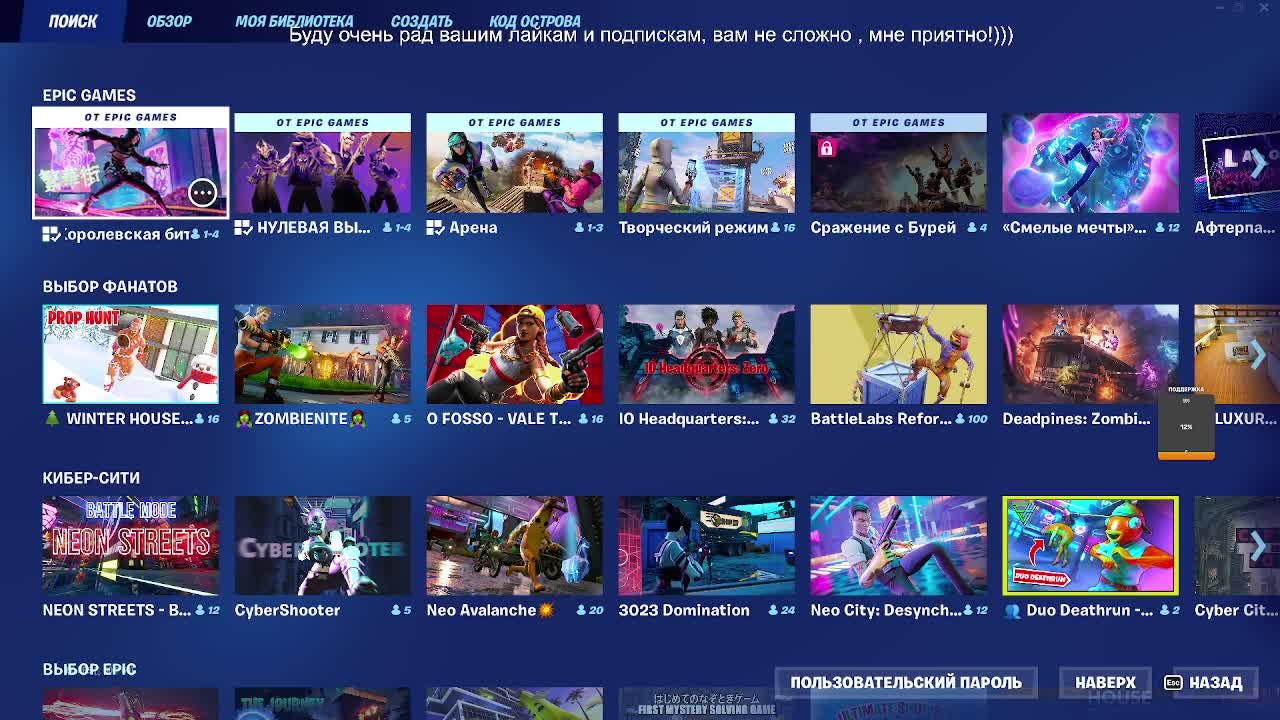Click player count icon beside O FOSSO

tap(582, 419)
